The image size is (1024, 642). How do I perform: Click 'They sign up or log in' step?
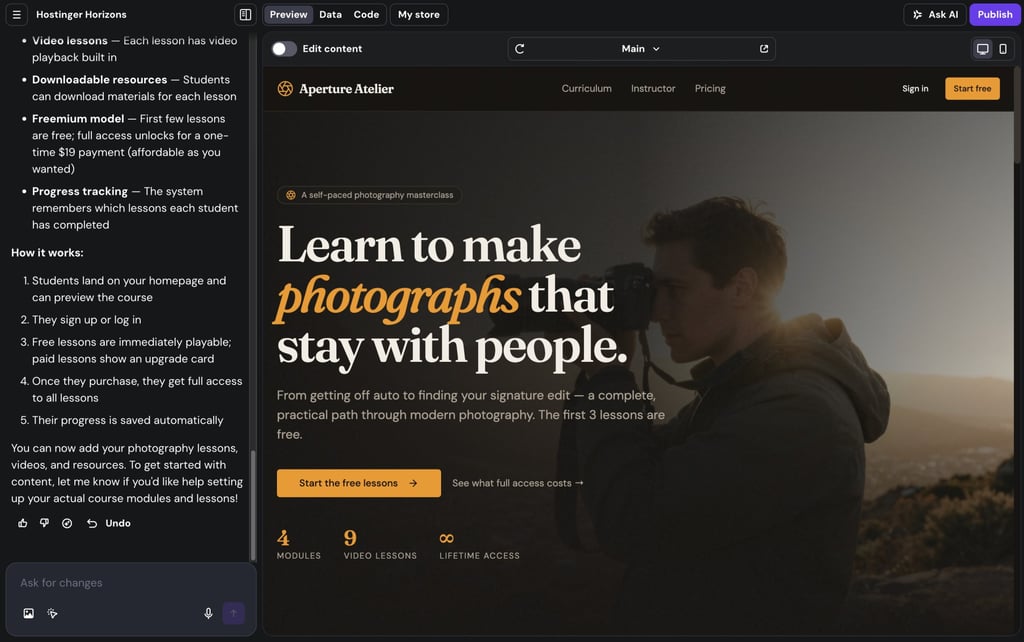(x=86, y=320)
